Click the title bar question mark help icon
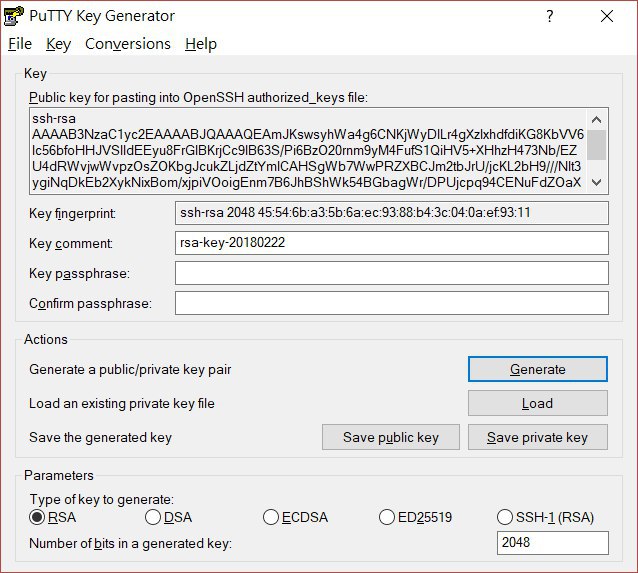This screenshot has width=638, height=573. 549,16
